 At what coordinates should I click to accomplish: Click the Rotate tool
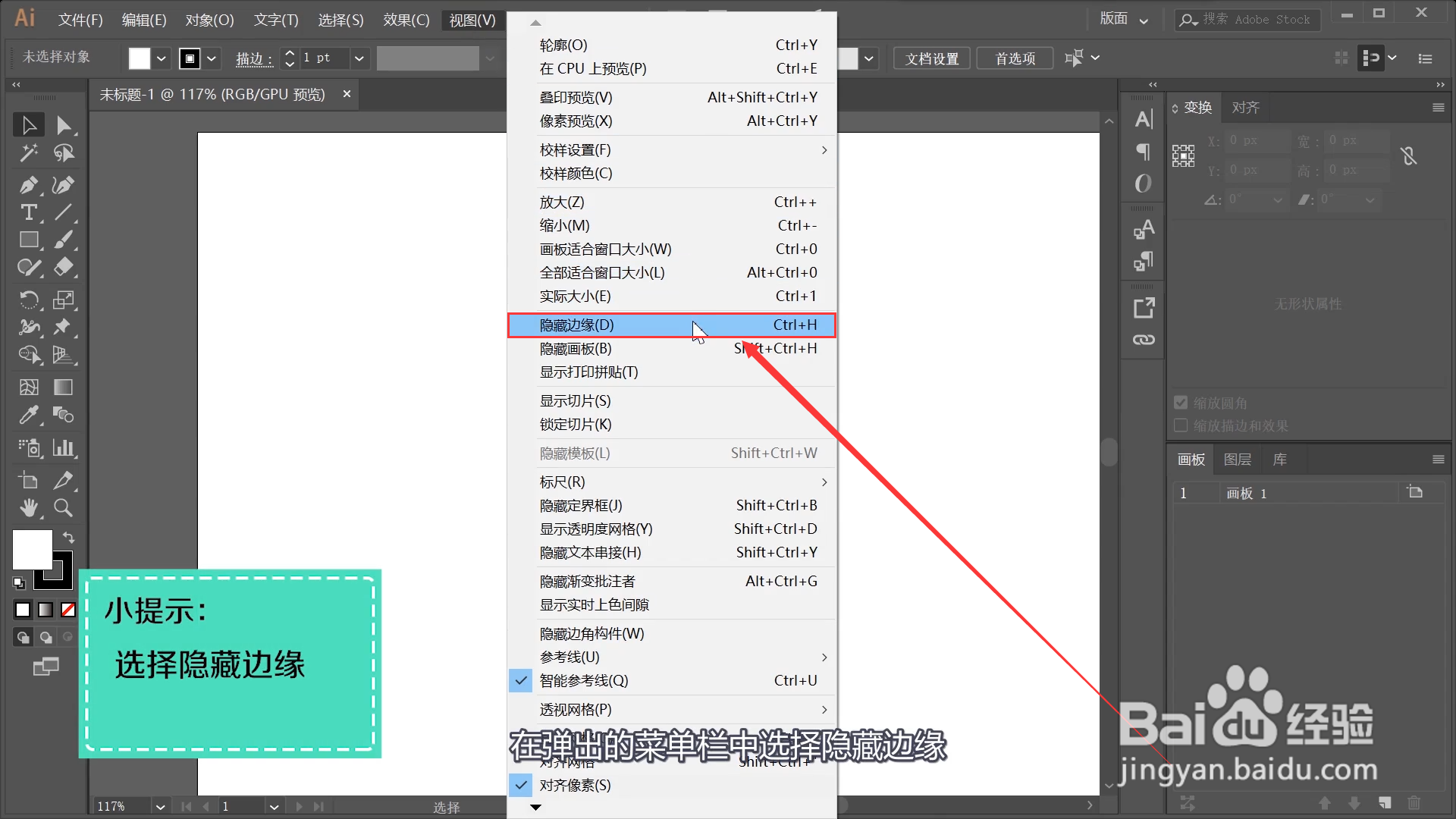(x=29, y=300)
